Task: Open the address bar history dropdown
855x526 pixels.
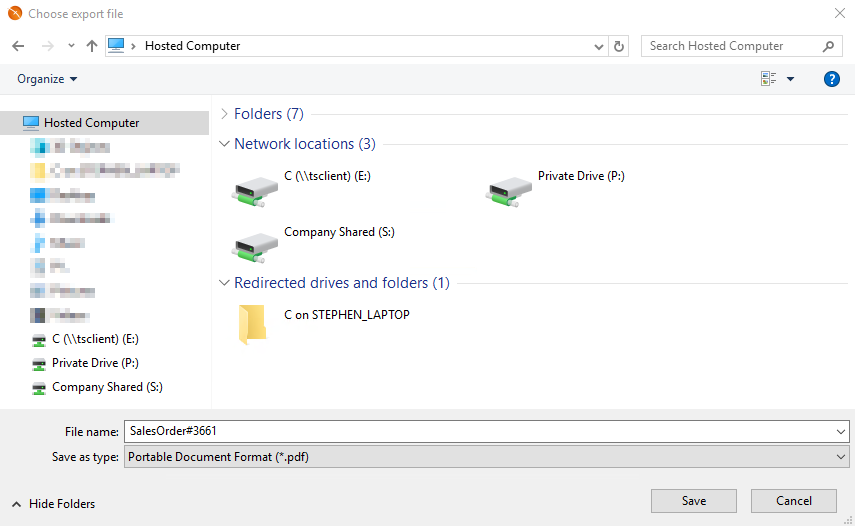Action: tap(598, 46)
